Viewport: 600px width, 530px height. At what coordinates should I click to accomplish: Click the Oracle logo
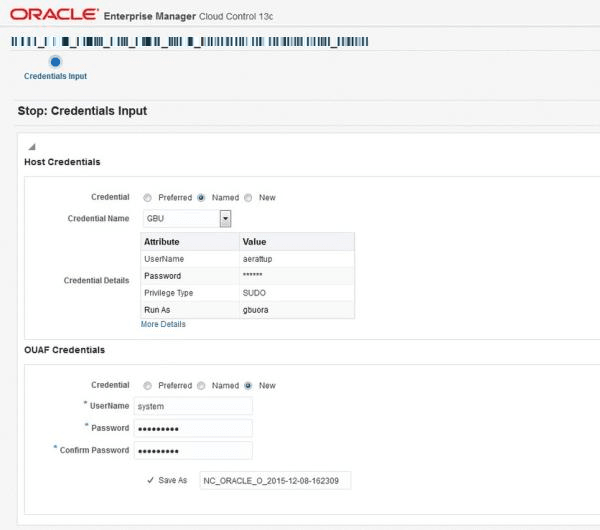coord(54,15)
